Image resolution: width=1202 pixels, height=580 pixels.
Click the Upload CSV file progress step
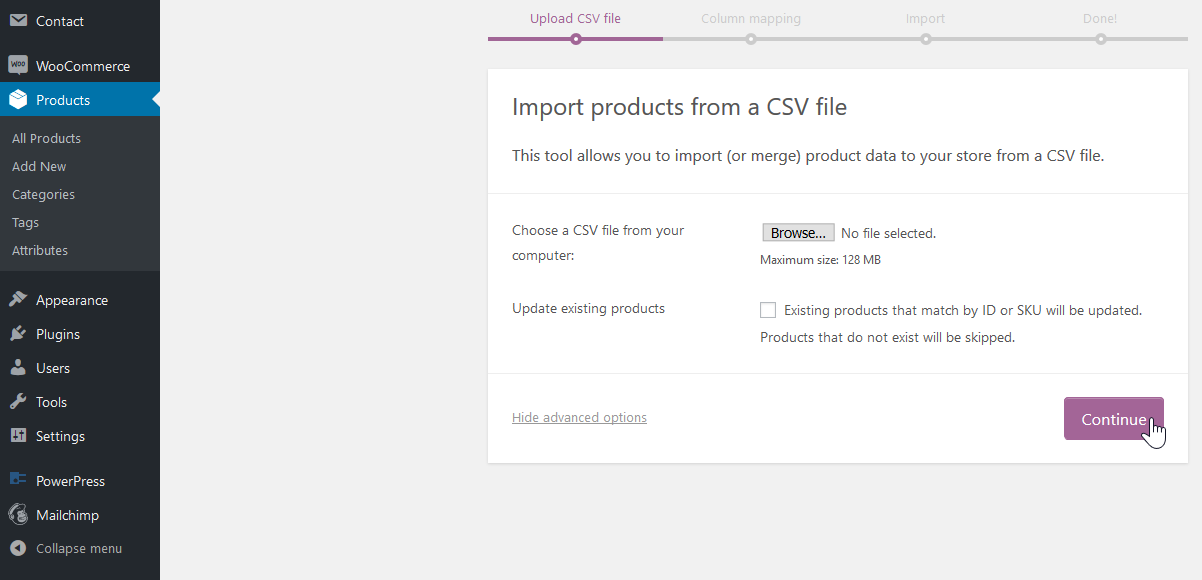click(575, 19)
